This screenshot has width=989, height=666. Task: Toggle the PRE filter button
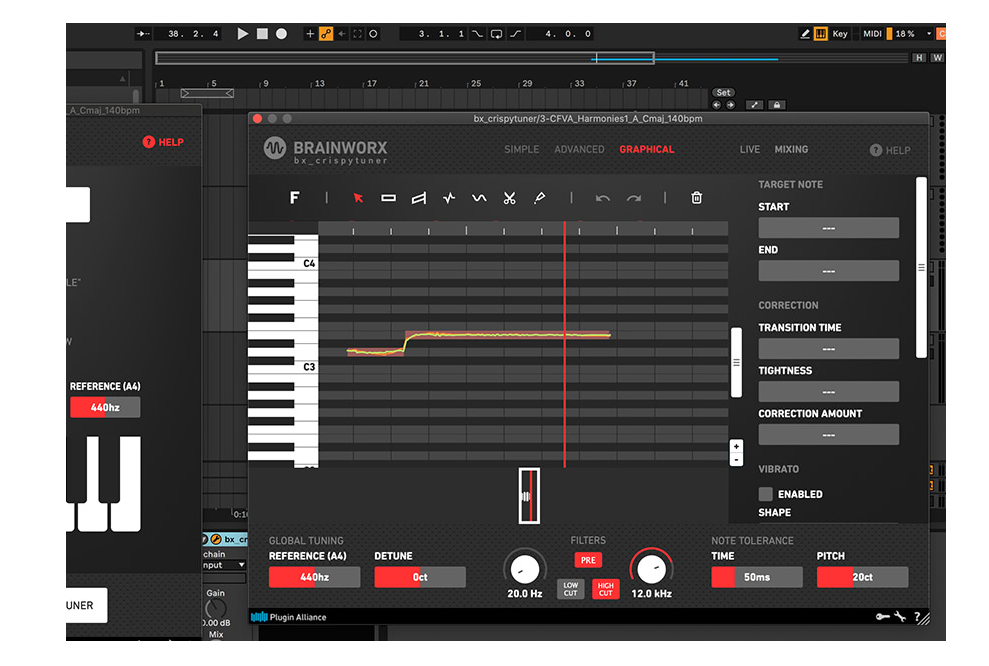tap(588, 560)
